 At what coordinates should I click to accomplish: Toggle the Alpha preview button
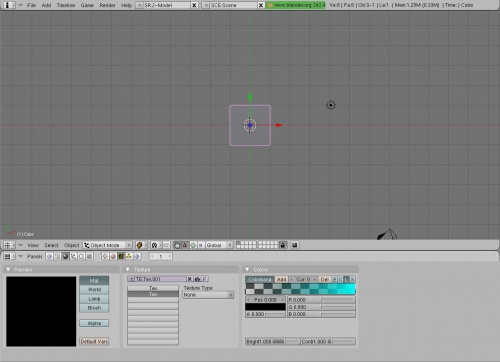tap(94, 323)
